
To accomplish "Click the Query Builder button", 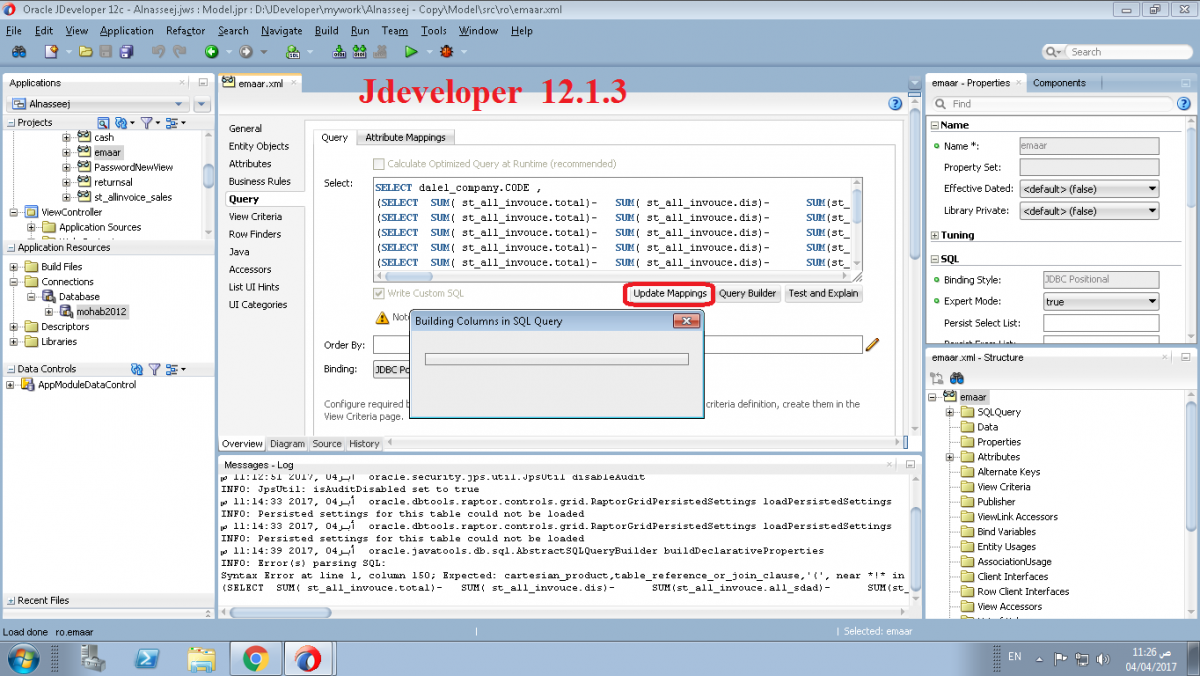I will tap(746, 293).
